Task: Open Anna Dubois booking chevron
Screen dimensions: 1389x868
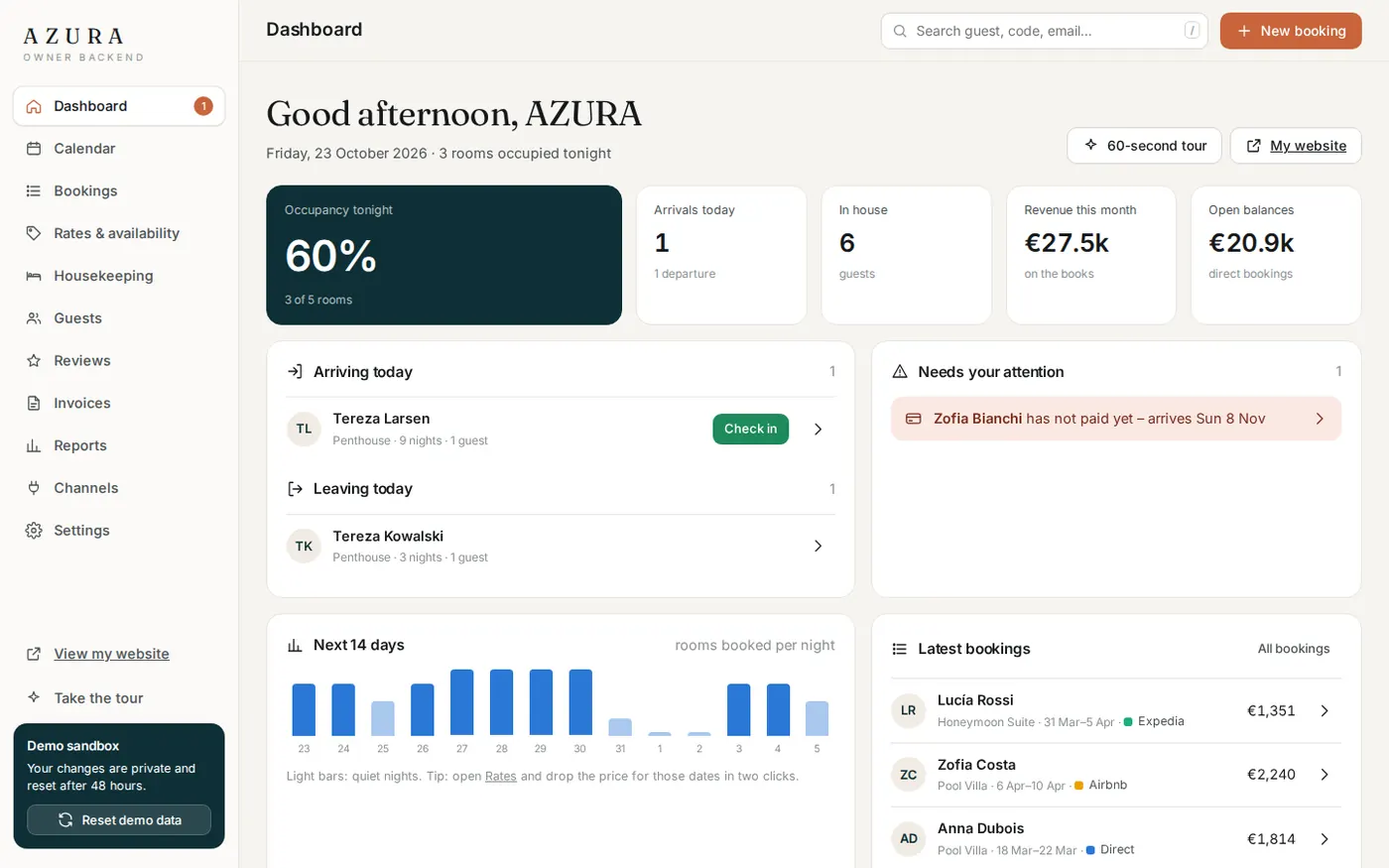Action: (1325, 839)
